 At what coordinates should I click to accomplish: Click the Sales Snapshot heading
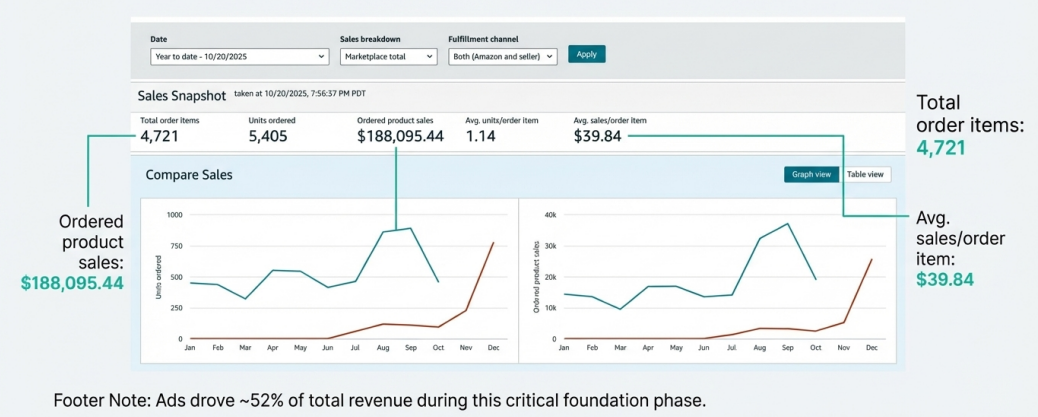181,96
